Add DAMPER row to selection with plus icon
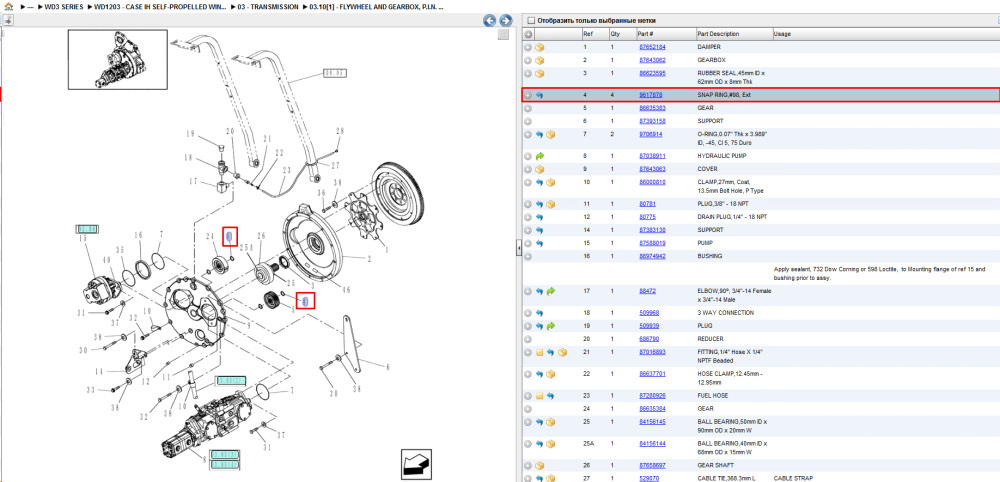 (x=528, y=47)
